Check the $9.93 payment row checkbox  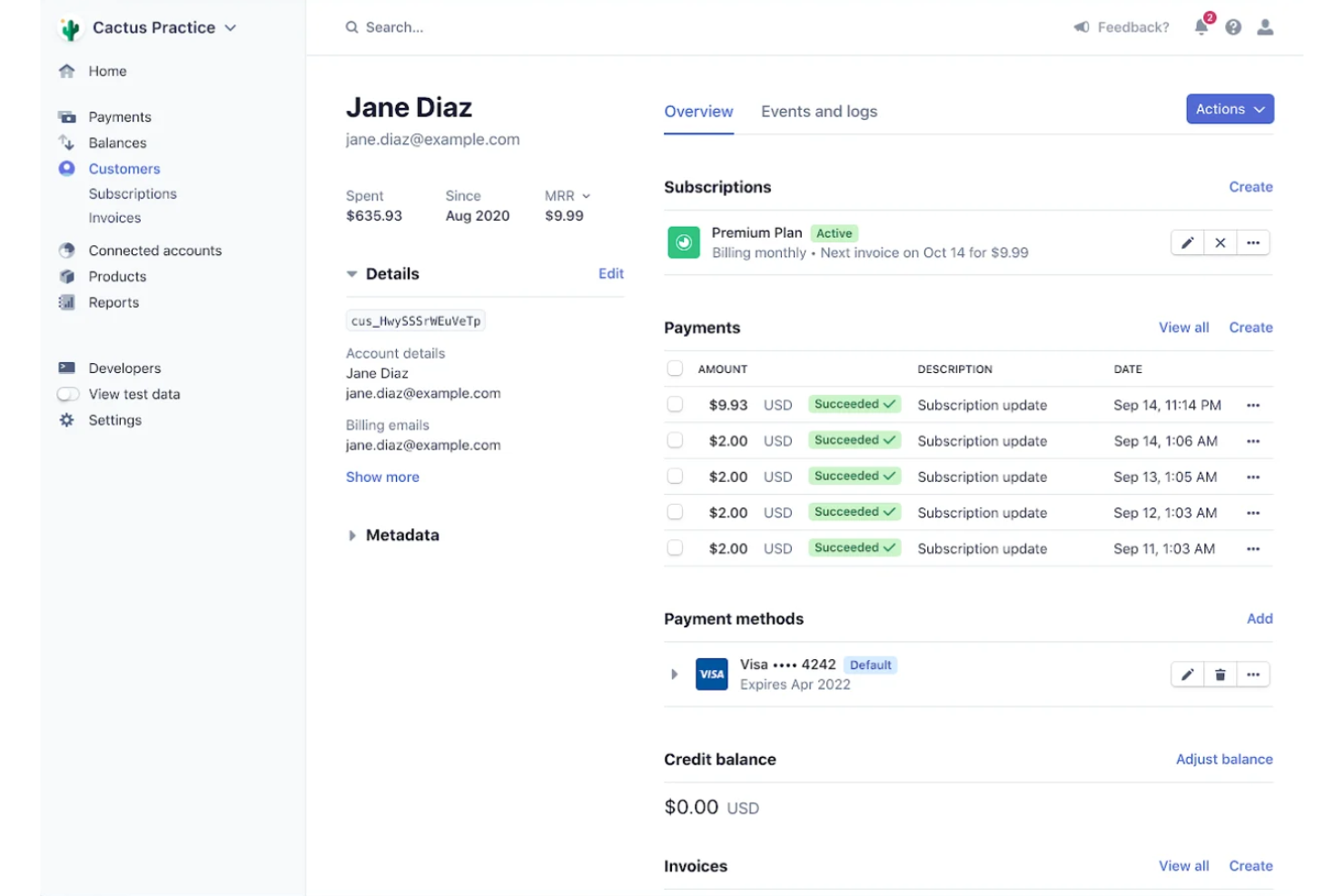(x=675, y=405)
